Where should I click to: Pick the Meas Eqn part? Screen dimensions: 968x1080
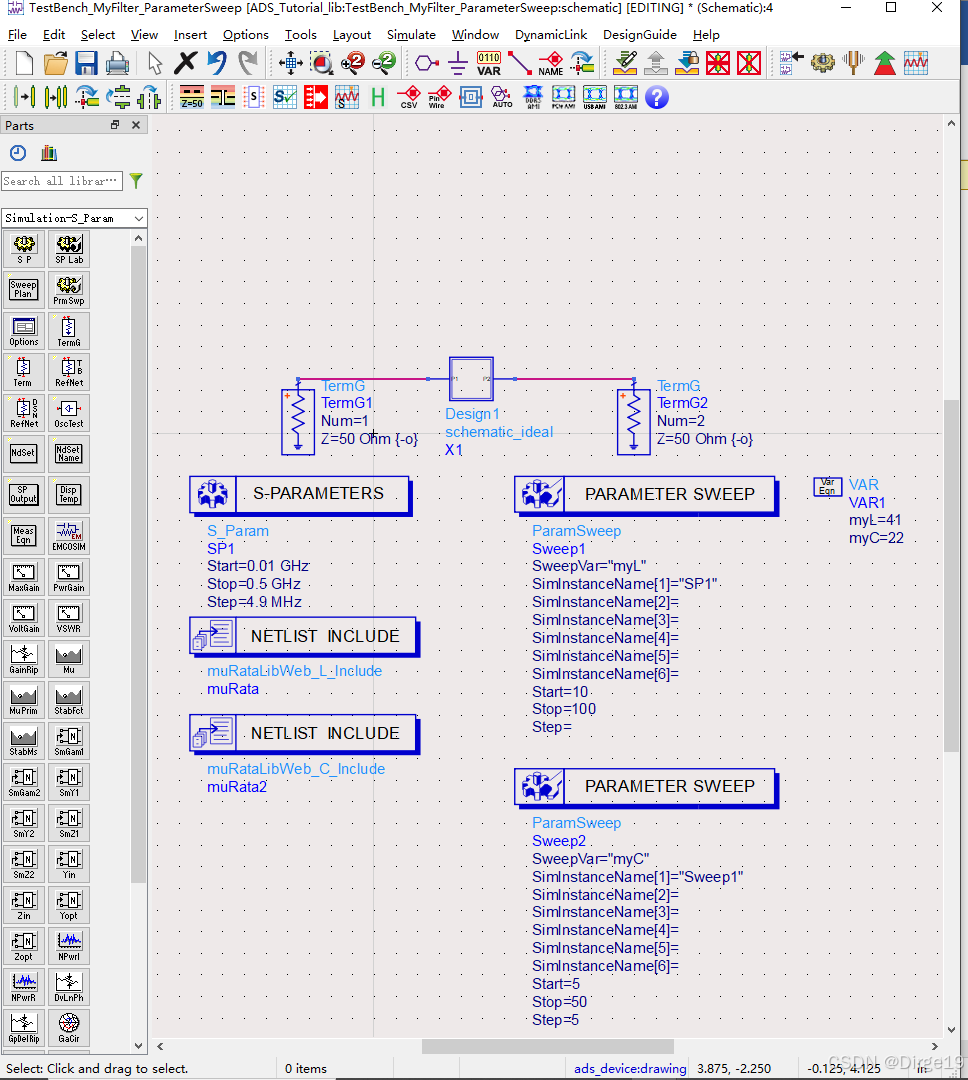(23, 535)
